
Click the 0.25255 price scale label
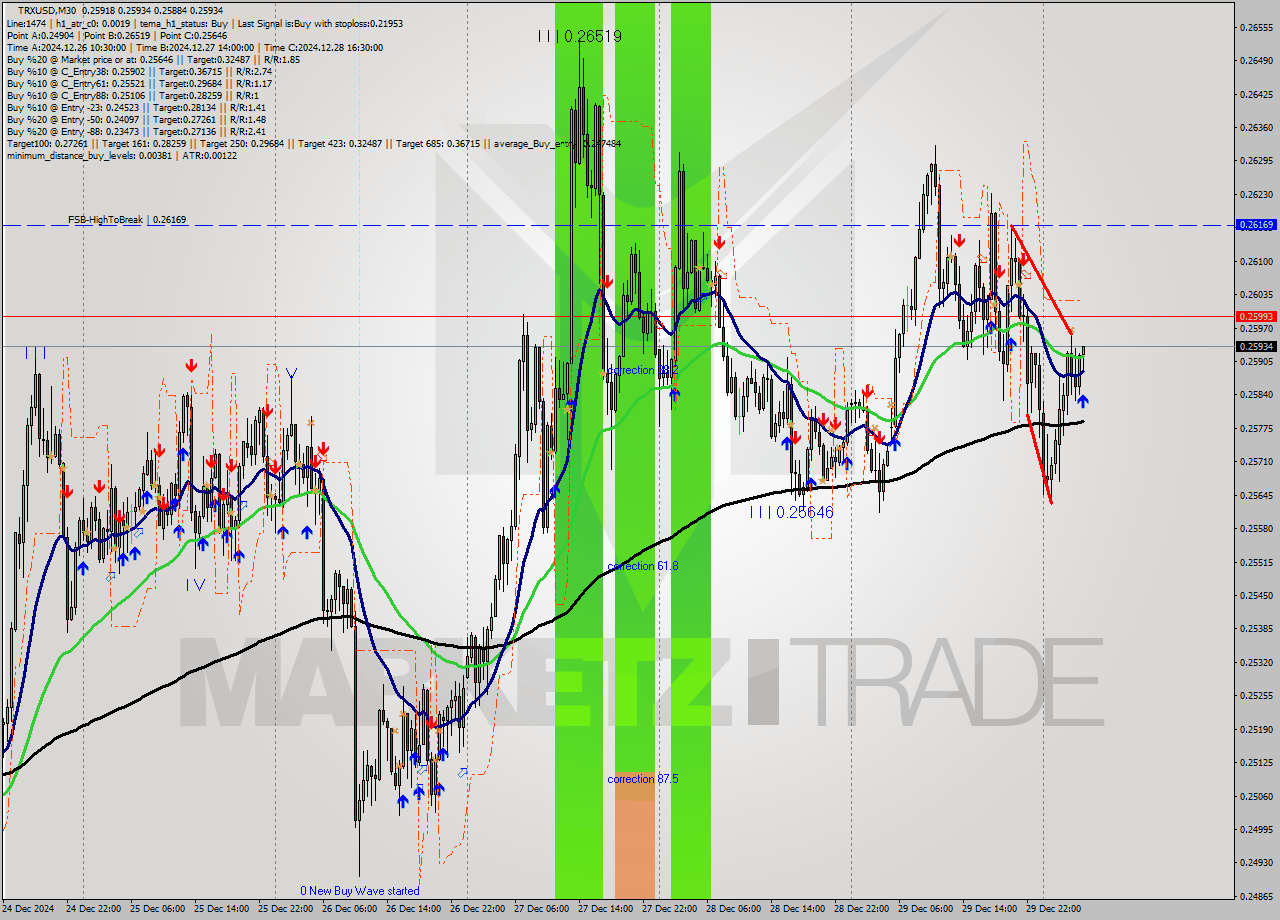click(1256, 695)
